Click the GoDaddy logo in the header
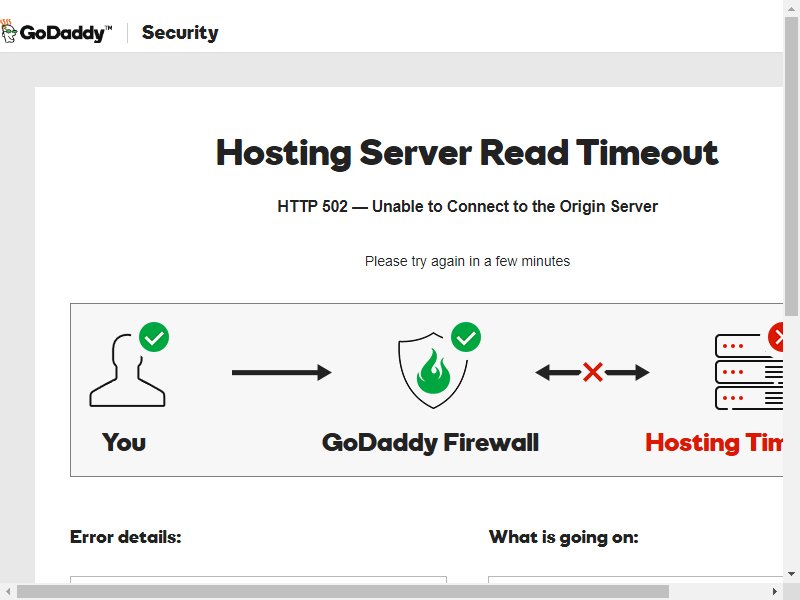 (56, 32)
